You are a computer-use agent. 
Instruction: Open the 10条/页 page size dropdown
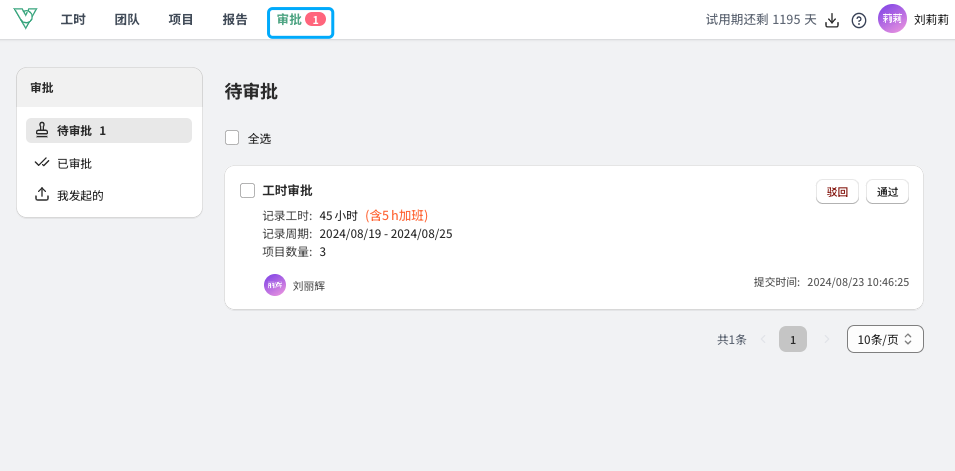885,339
